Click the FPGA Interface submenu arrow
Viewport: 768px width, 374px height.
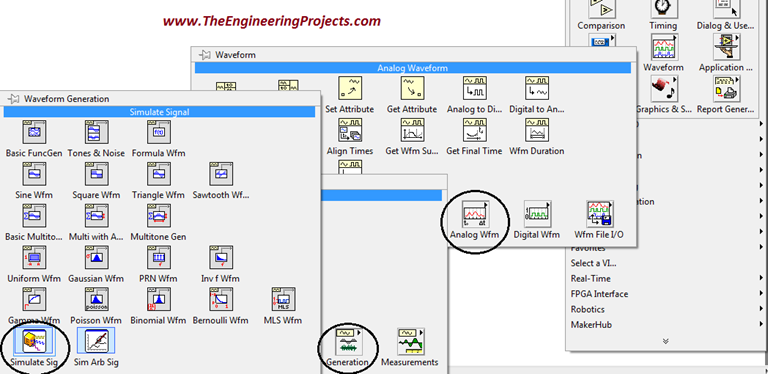coord(762,294)
